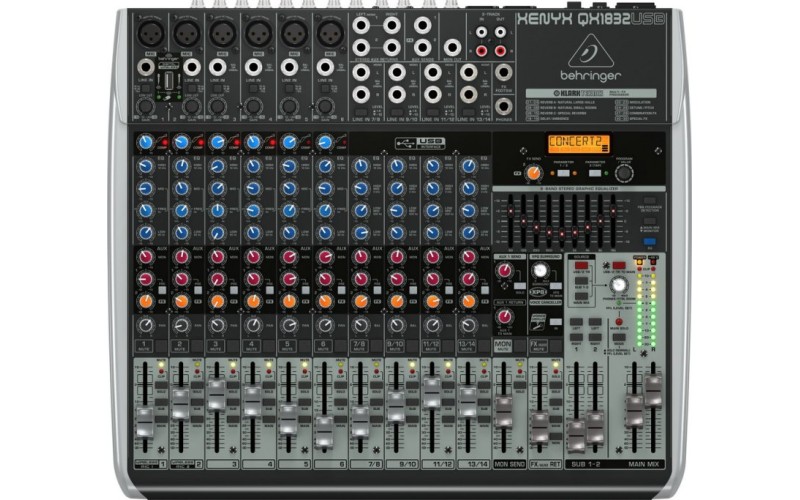Image resolution: width=800 pixels, height=500 pixels.
Task: Click the MON SEND fader
Action: click(x=503, y=412)
